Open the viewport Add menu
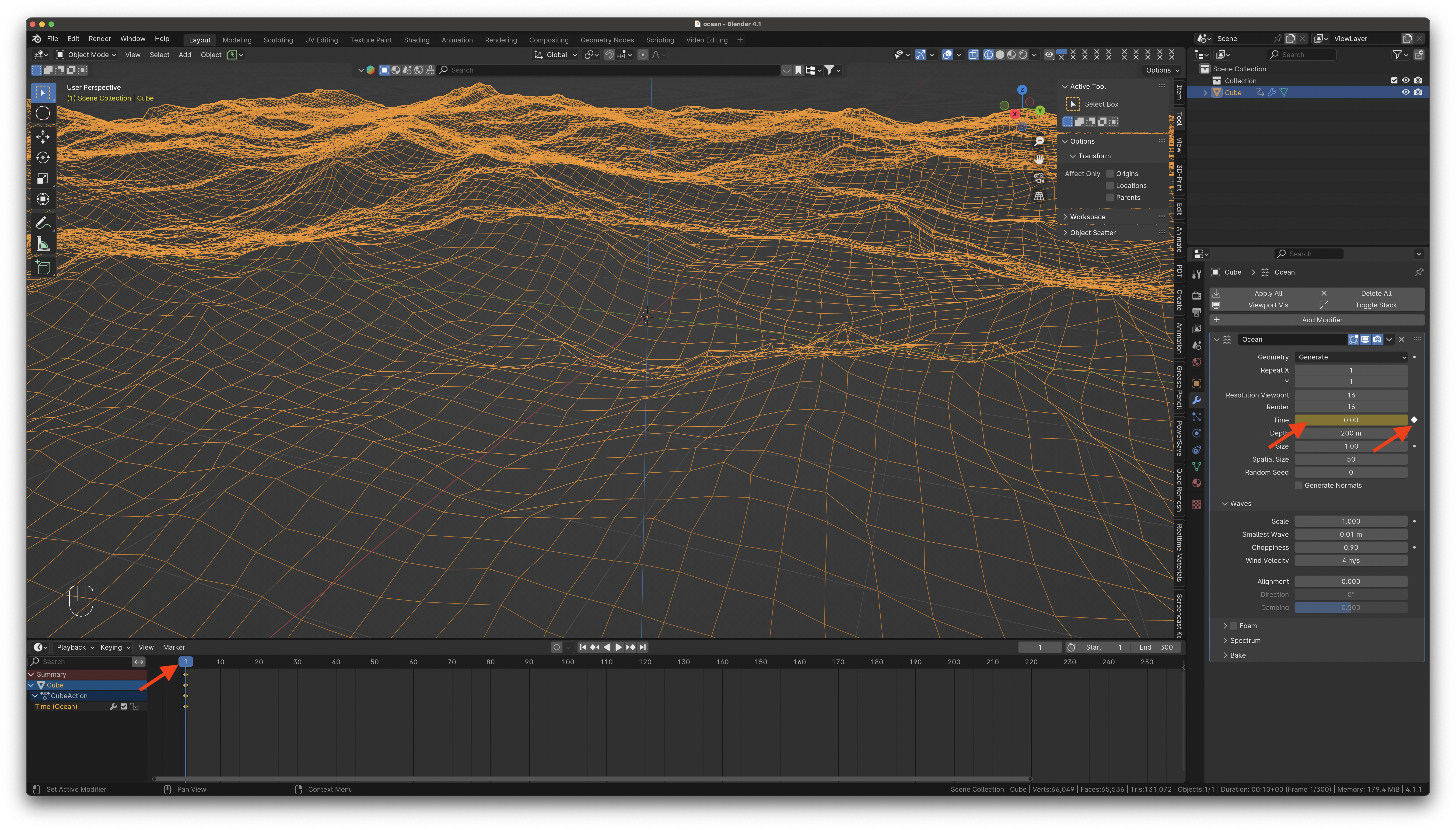The width and height of the screenshot is (1456, 830). [185, 55]
